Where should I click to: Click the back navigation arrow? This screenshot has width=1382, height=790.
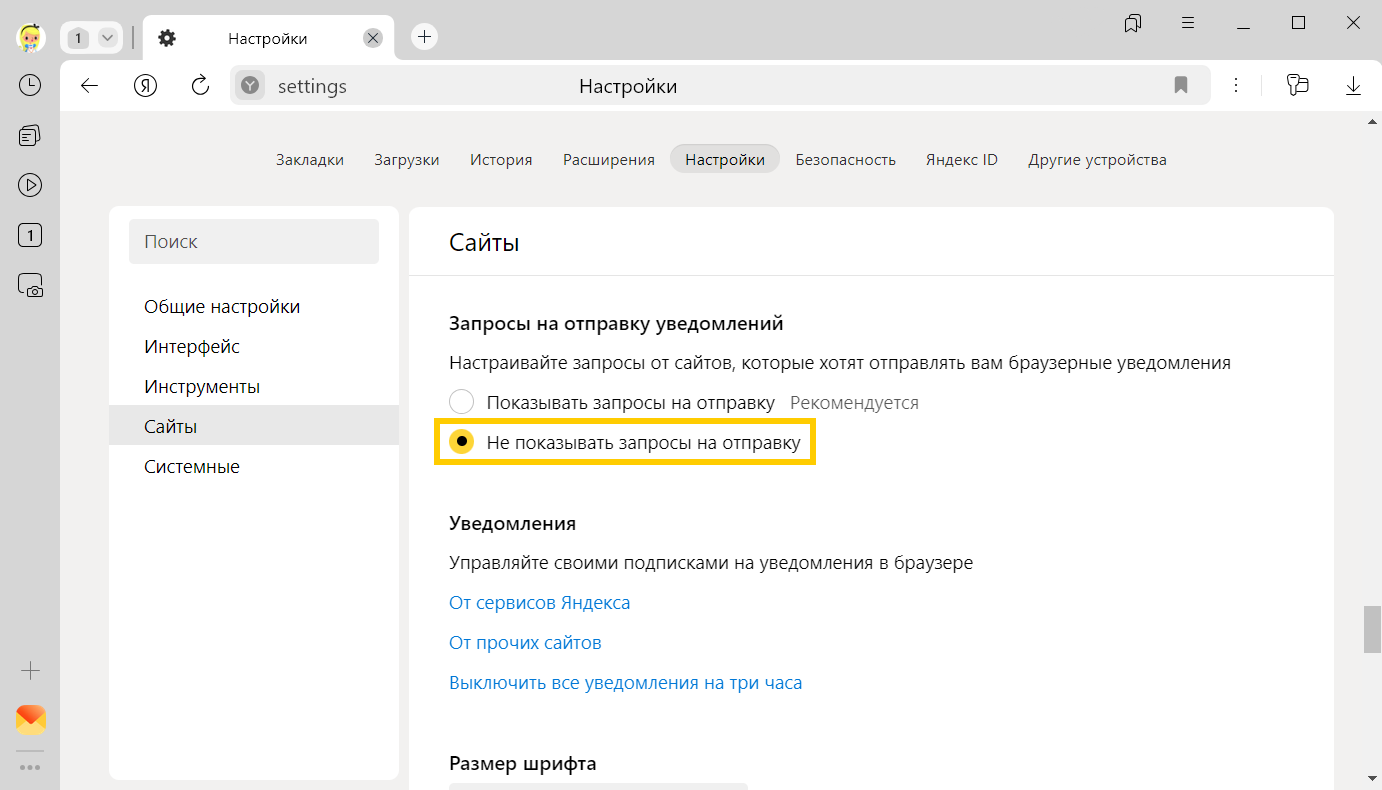(x=90, y=86)
